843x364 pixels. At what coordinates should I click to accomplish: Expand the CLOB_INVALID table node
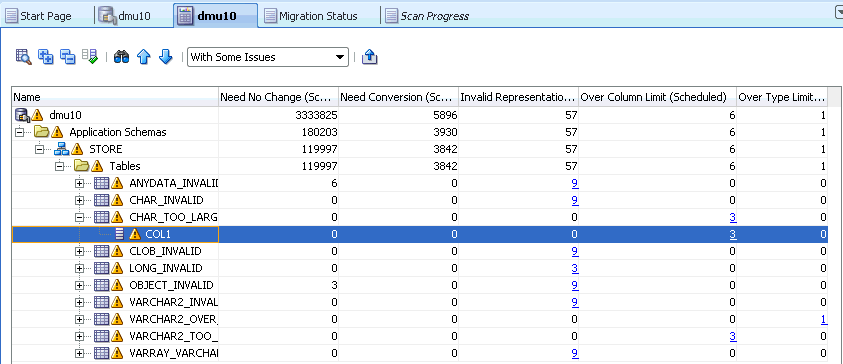pyautogui.click(x=80, y=251)
